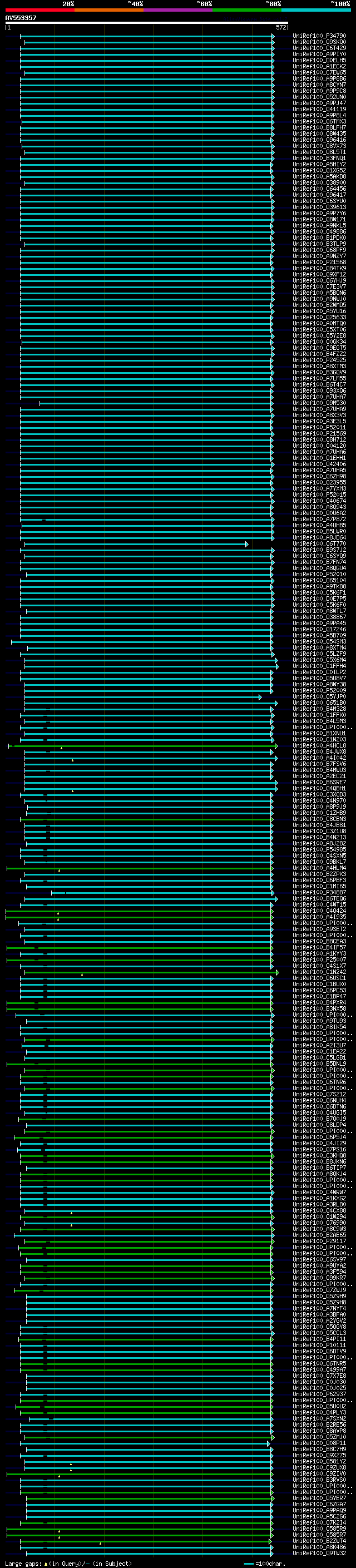Select label UniRef100_A5HIY2

(x=319, y=164)
